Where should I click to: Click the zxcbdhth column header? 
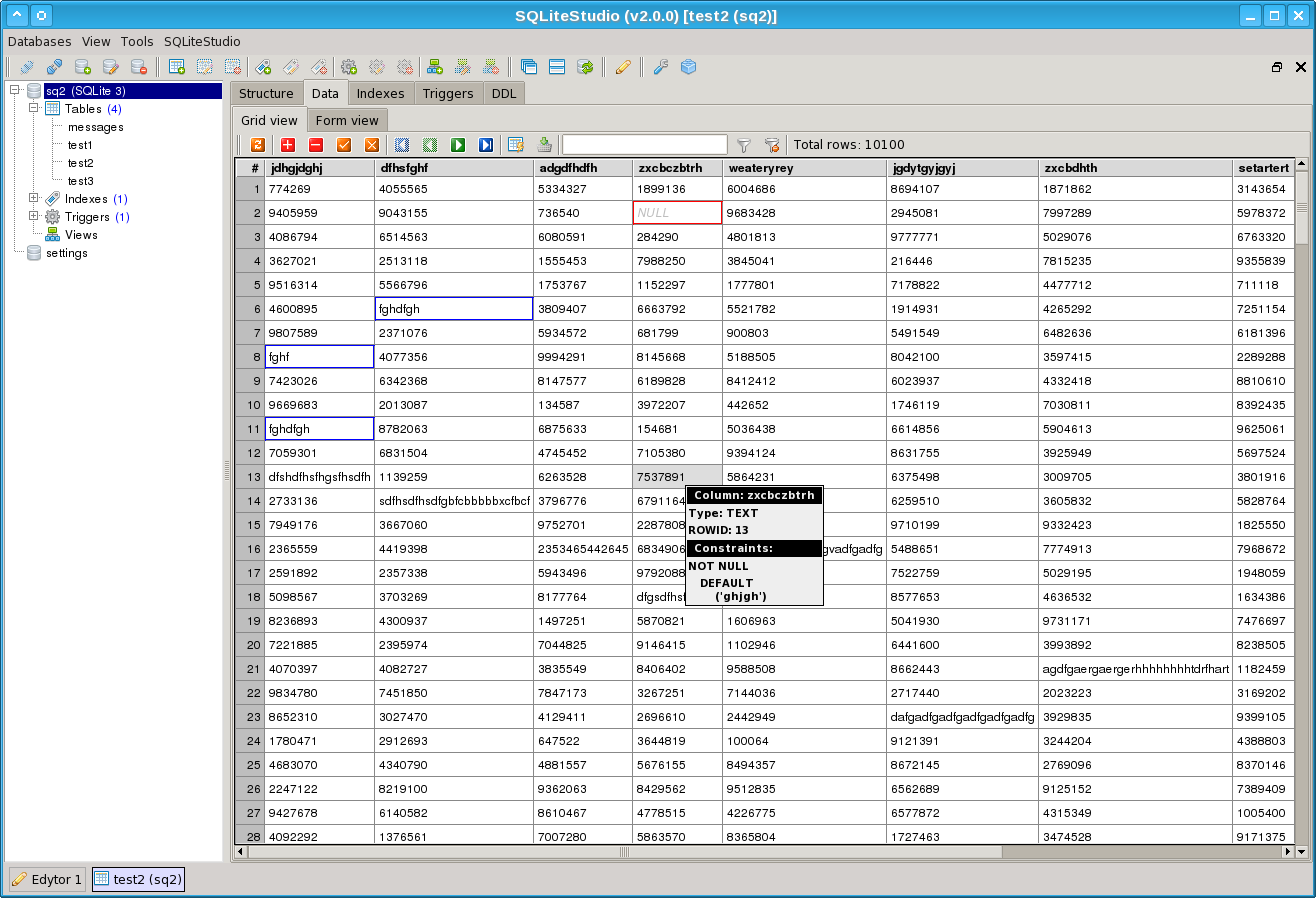1136,168
